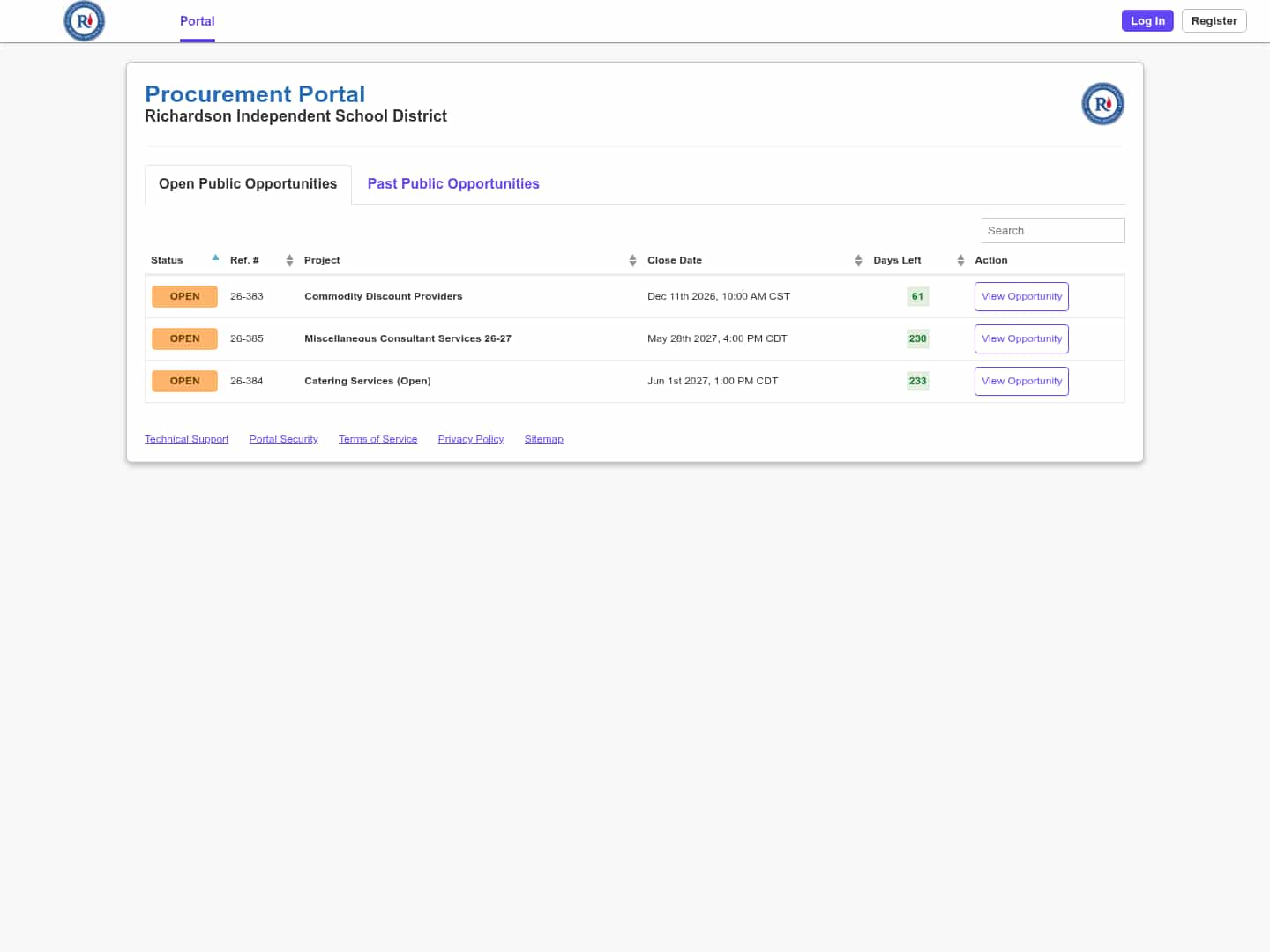The image size is (1270, 952).
Task: Sort the table by the Status column
Action: (x=184, y=260)
